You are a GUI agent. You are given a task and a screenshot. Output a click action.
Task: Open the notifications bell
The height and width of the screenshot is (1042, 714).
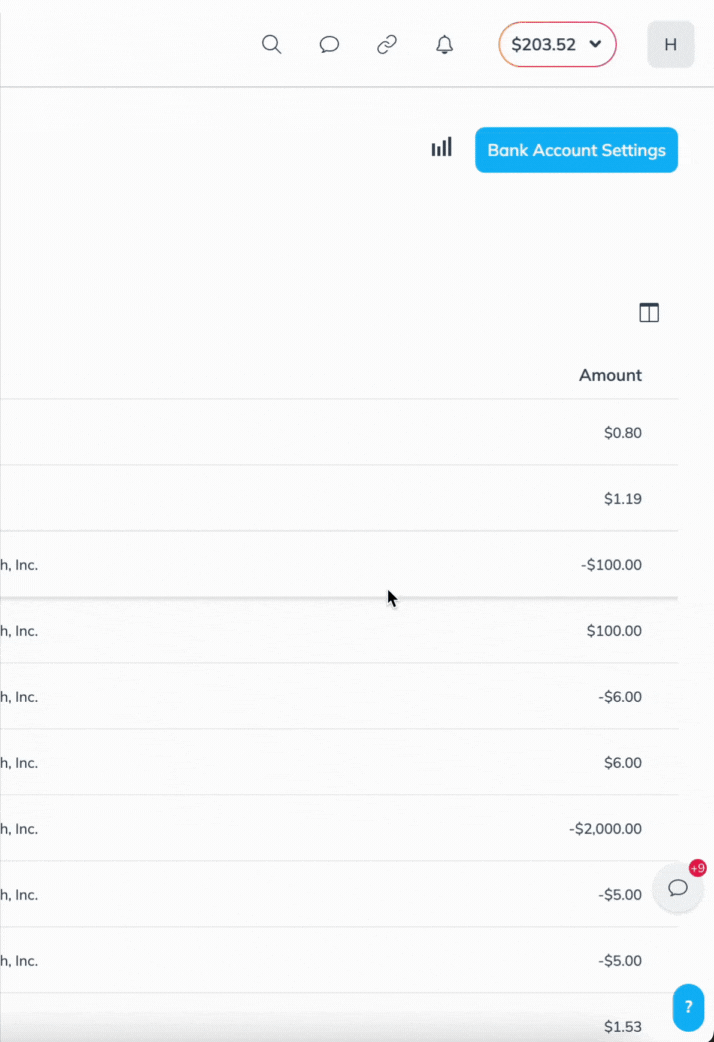(445, 45)
